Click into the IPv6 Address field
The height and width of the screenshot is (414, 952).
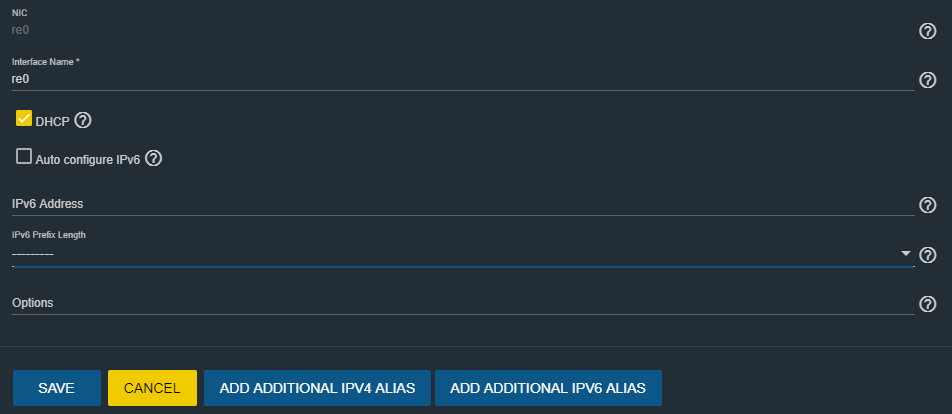463,204
